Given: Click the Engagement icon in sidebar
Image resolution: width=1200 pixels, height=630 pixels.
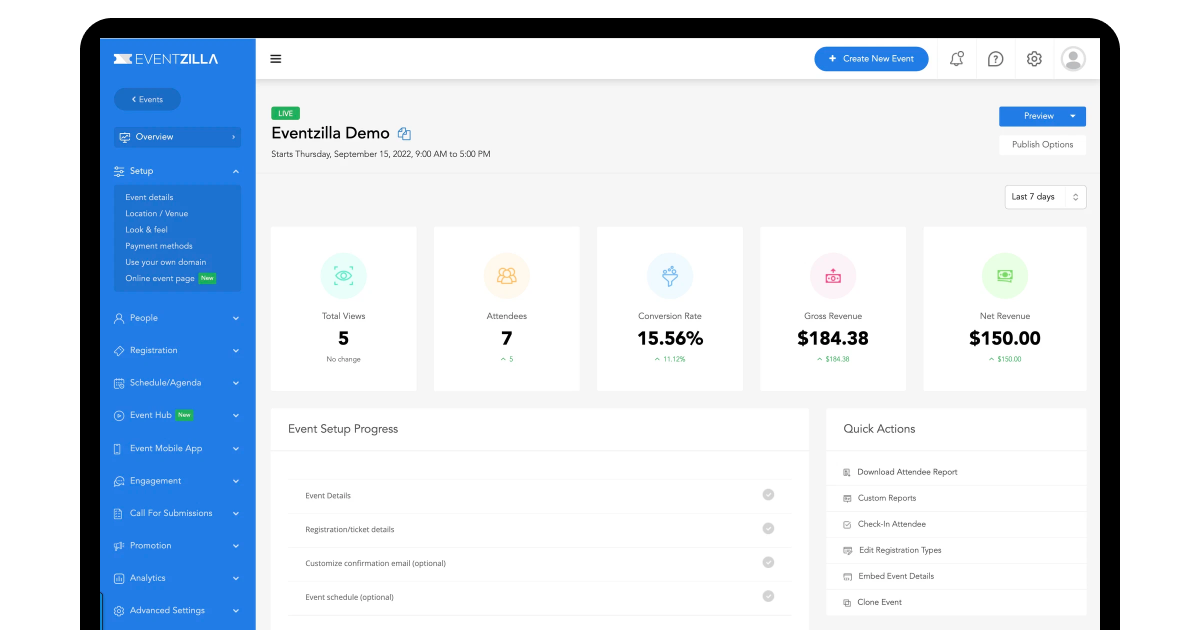Looking at the screenshot, I should click(x=119, y=481).
